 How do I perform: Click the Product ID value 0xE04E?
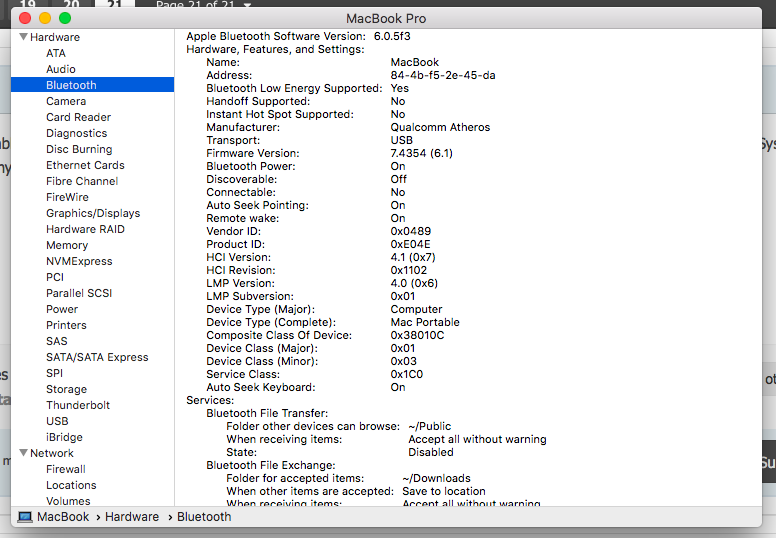pos(411,244)
